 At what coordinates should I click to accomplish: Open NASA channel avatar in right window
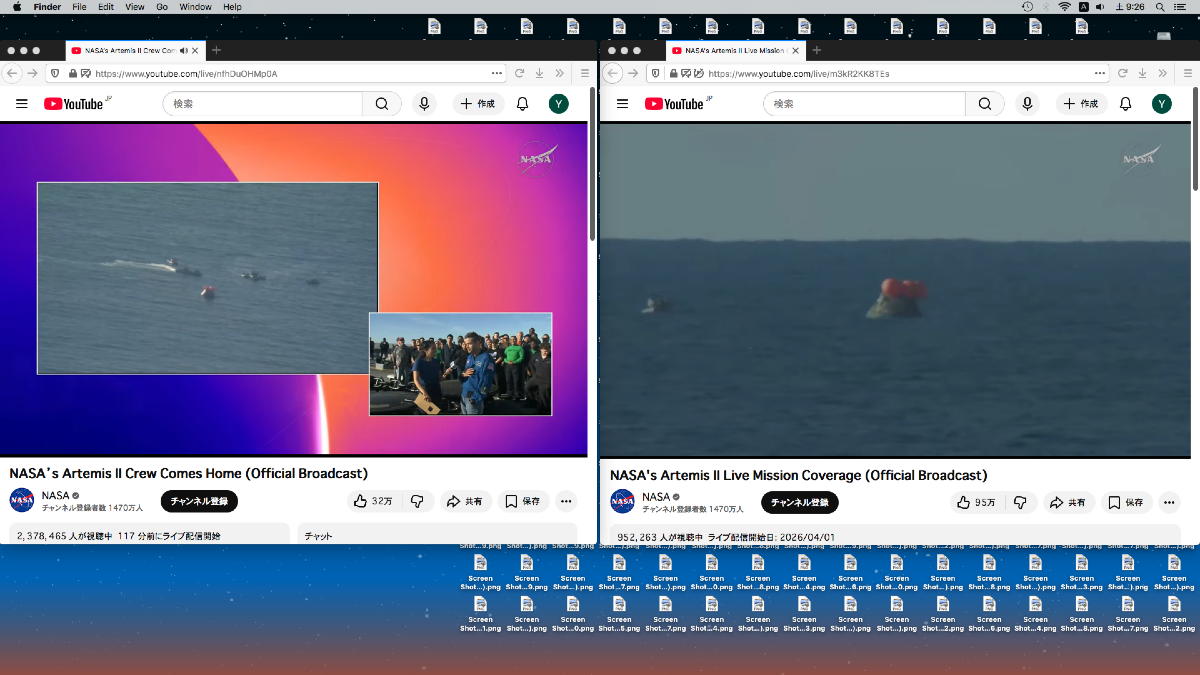point(622,502)
